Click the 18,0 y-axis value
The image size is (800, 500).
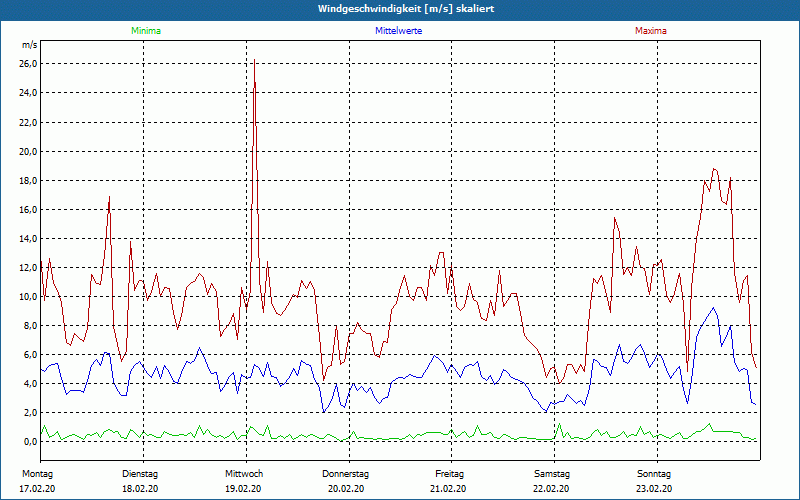point(29,181)
